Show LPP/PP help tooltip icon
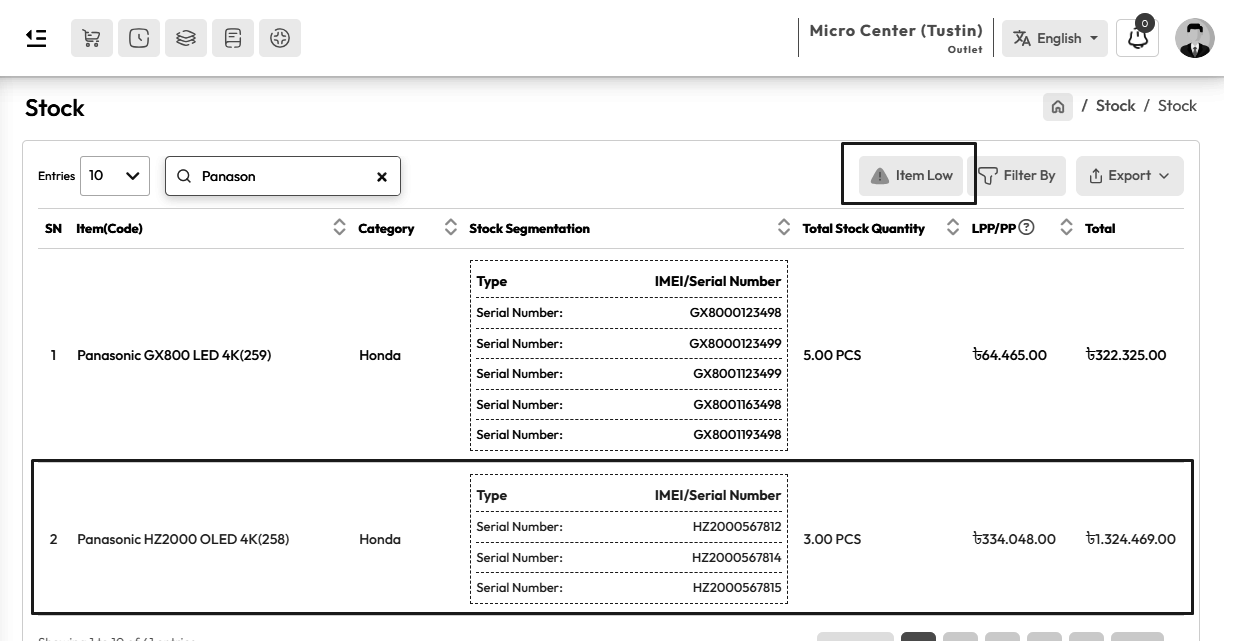Screen dimensions: 1239x641 tap(1026, 227)
